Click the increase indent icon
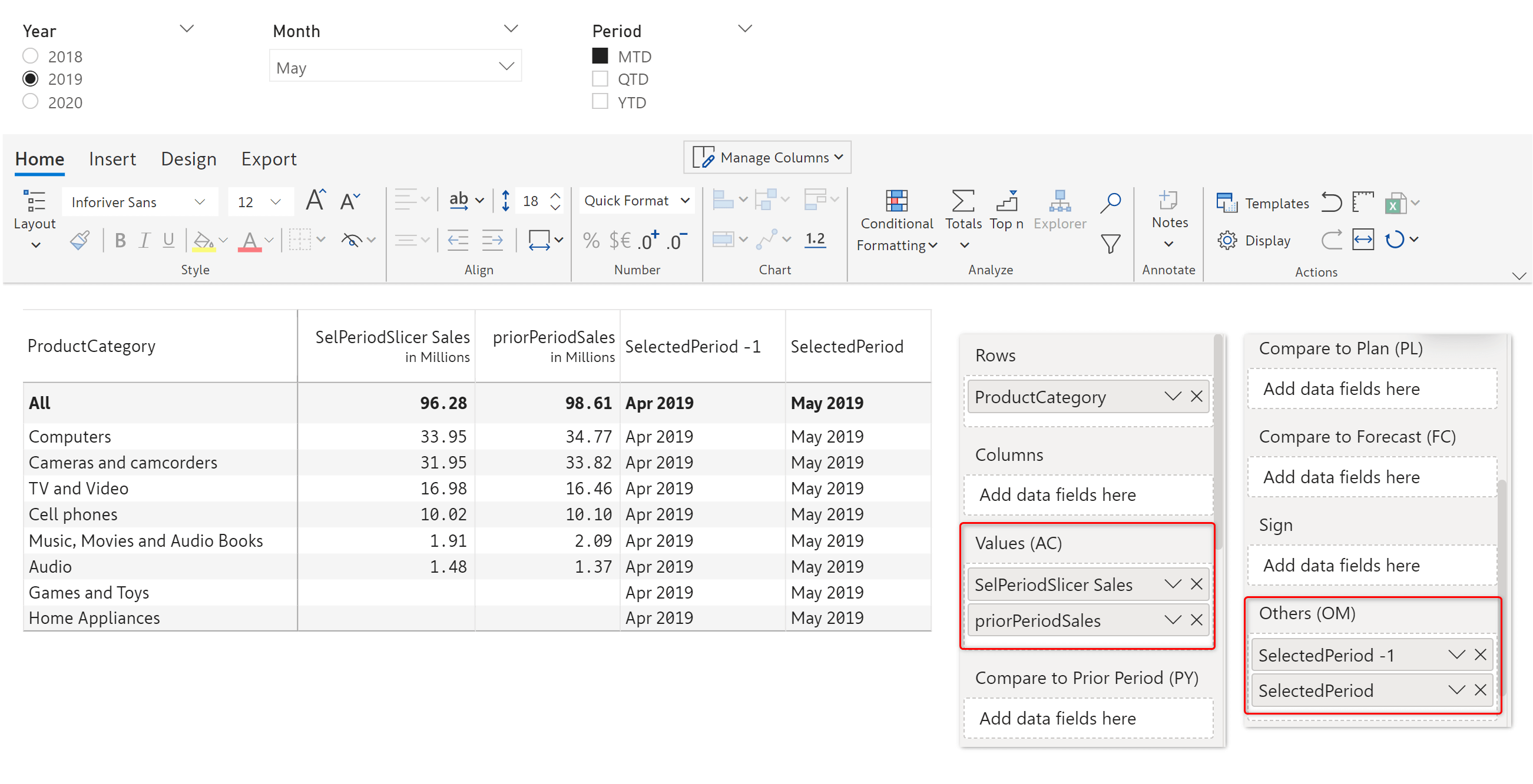The image size is (1533, 784). [492, 240]
